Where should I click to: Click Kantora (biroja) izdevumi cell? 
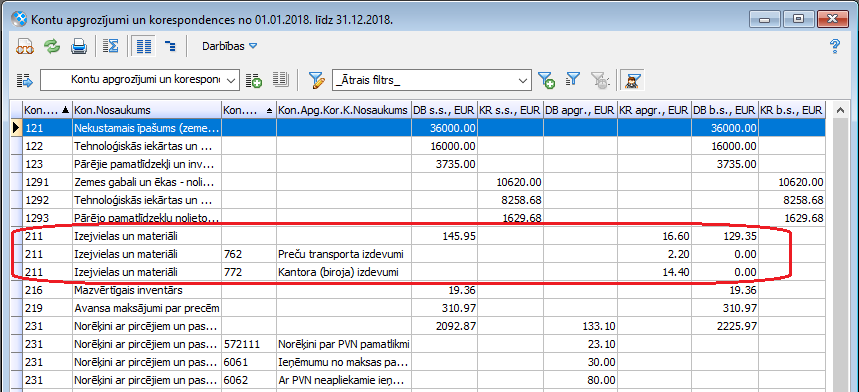[343, 272]
